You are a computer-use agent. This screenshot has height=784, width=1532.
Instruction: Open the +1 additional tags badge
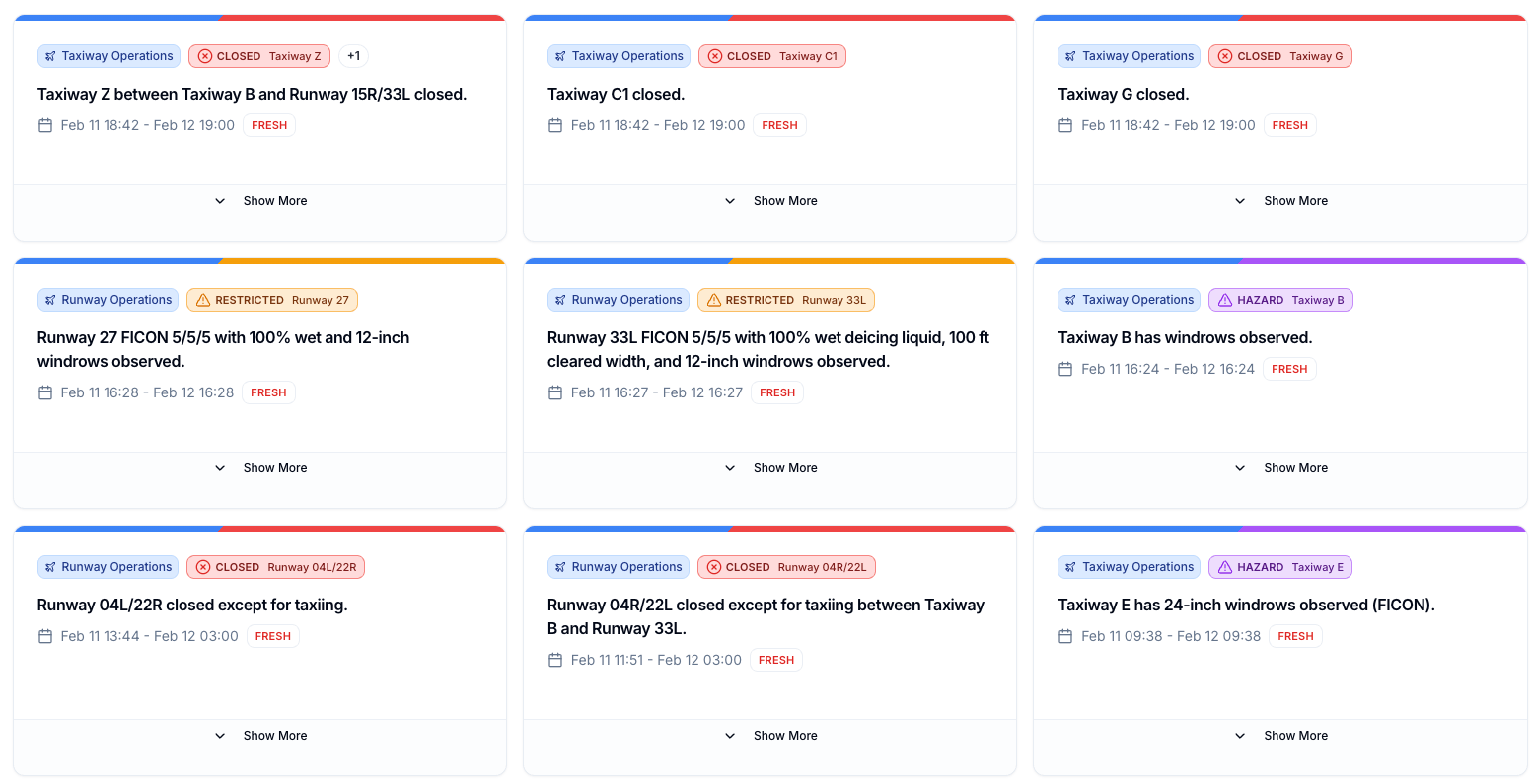click(x=354, y=56)
